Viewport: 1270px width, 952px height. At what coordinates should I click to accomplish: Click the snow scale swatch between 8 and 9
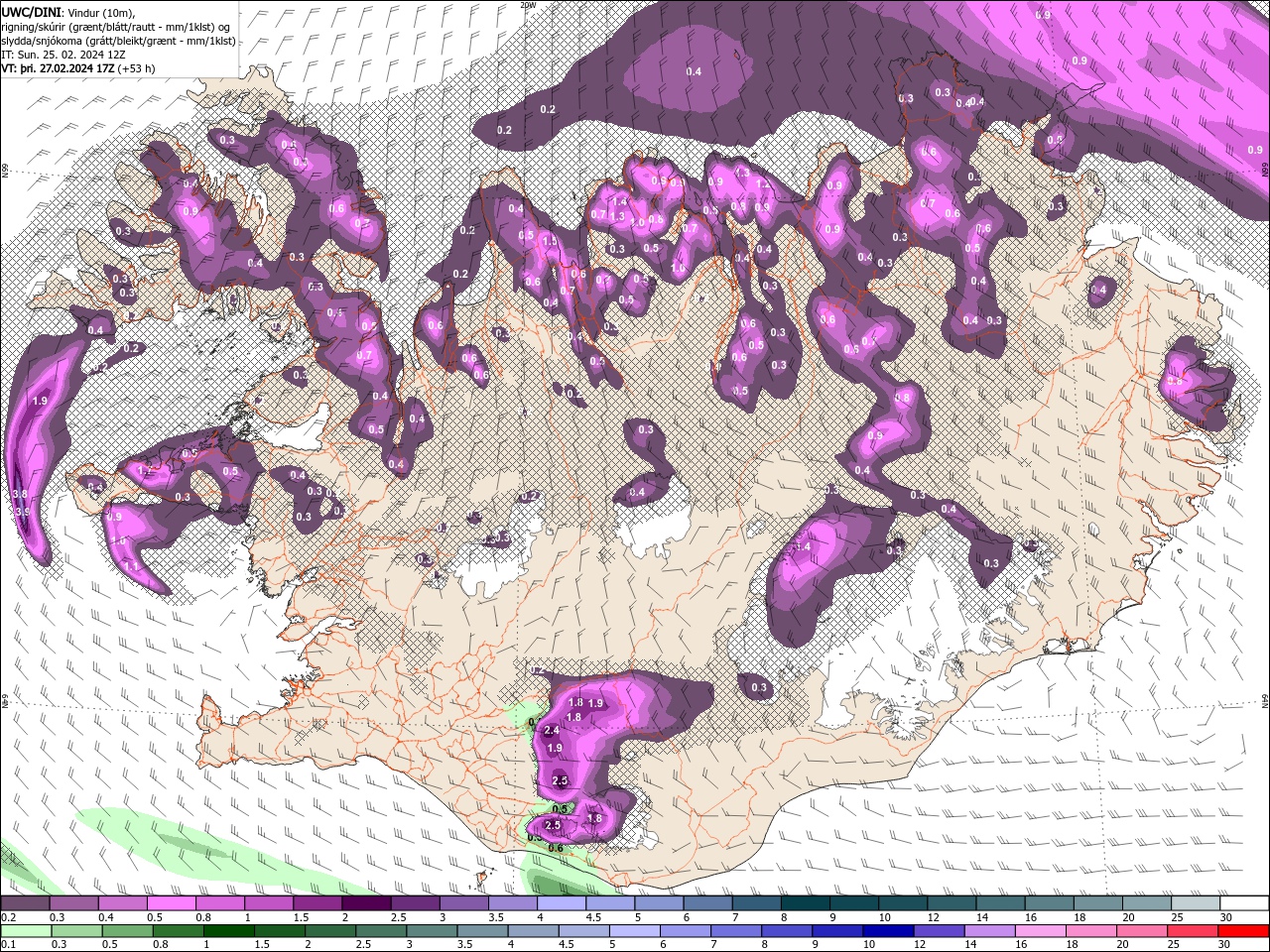[805, 903]
